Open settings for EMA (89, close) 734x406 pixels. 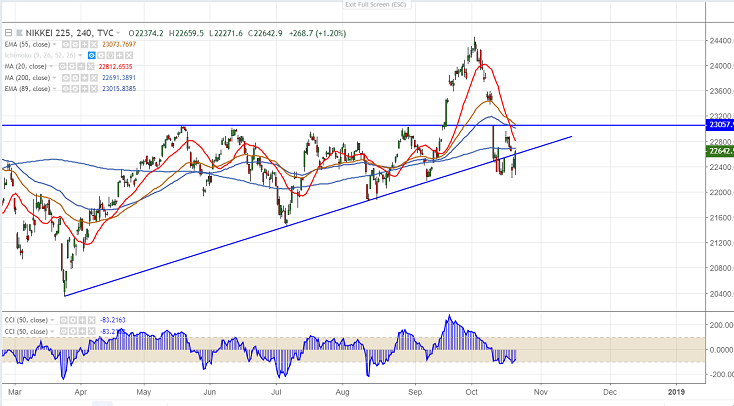tap(75, 89)
